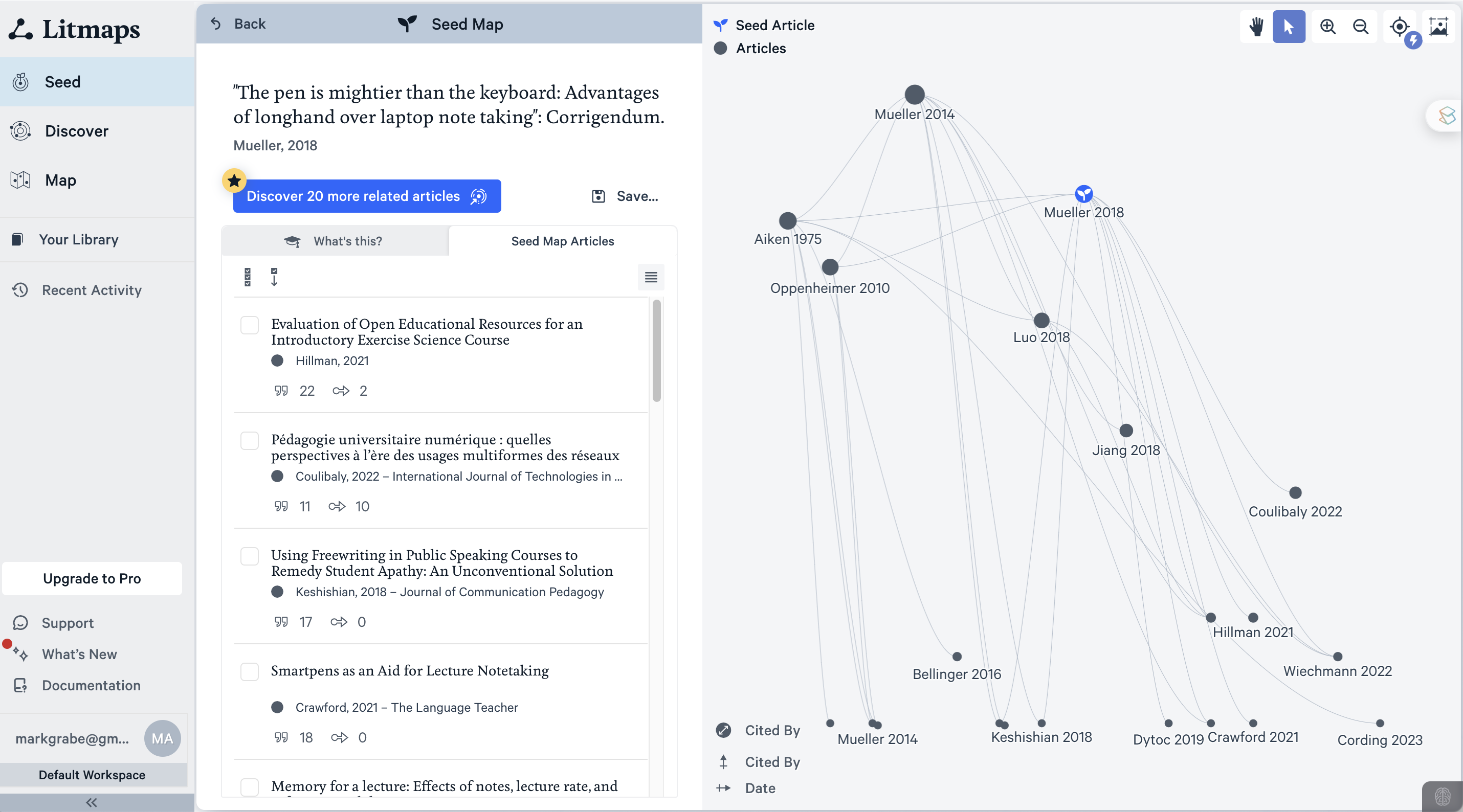Switch to the What's this? tab
The height and width of the screenshot is (812, 1463).
[x=335, y=241]
